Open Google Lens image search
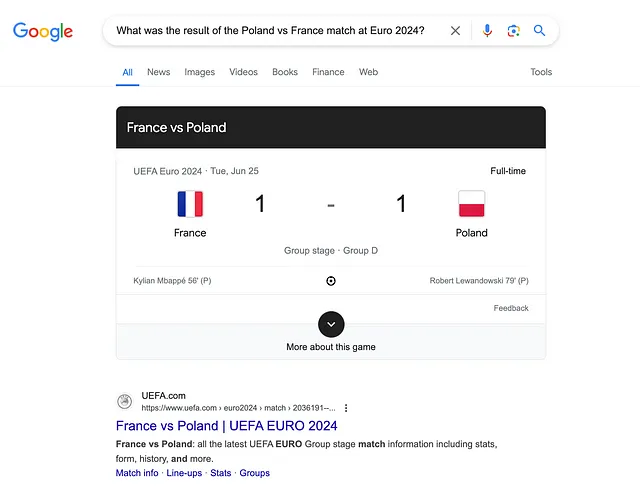 (513, 31)
